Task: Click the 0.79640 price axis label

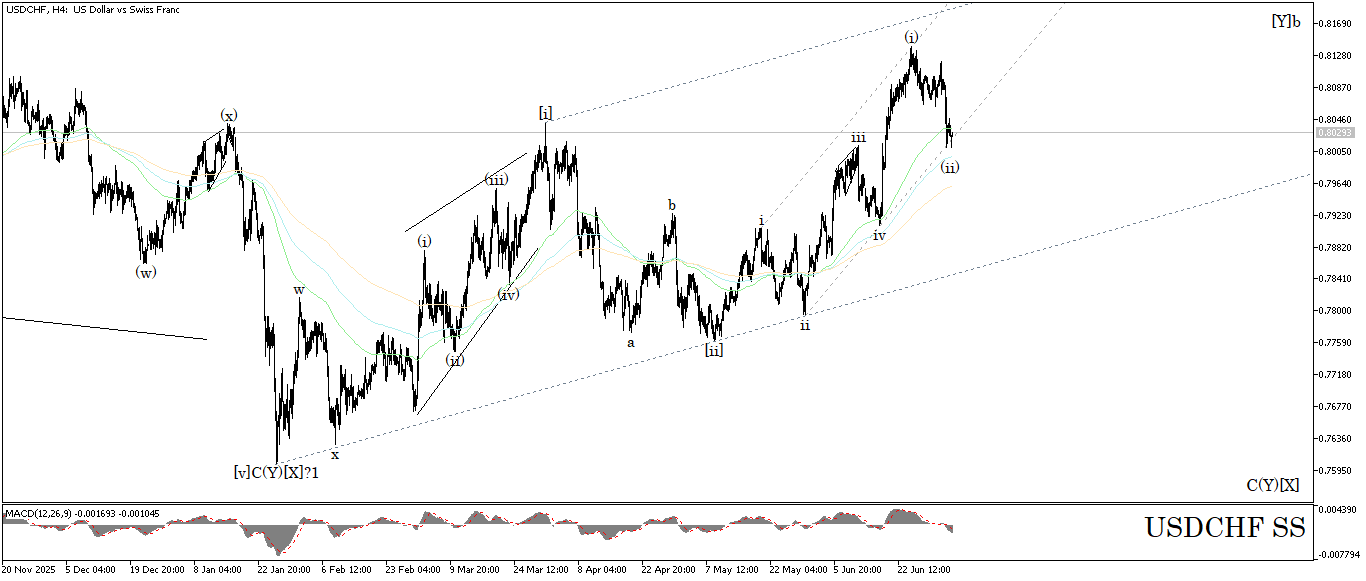Action: pyautogui.click(x=1335, y=183)
